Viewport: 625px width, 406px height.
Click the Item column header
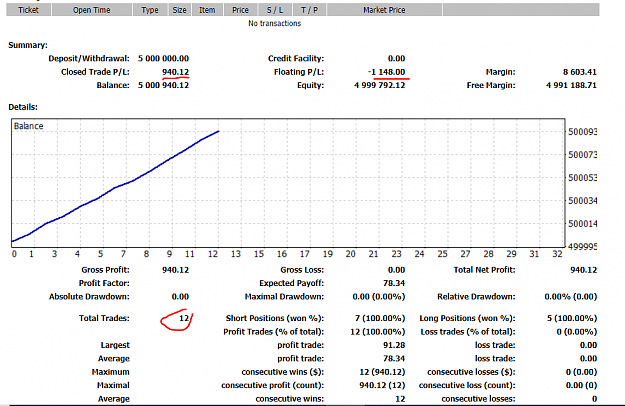(x=207, y=10)
